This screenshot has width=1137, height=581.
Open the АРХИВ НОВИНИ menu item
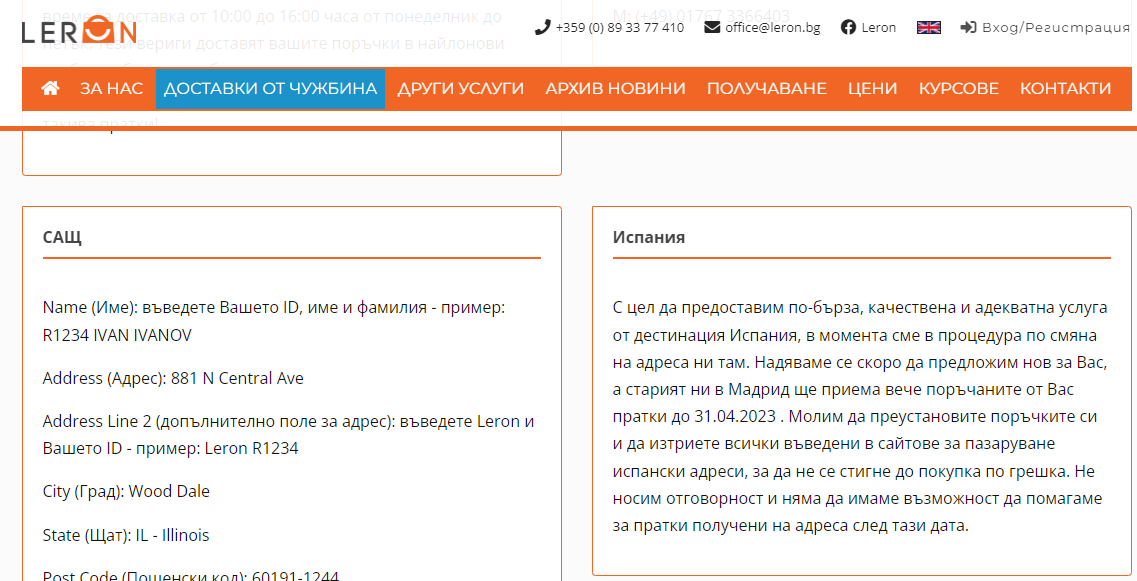coord(615,89)
